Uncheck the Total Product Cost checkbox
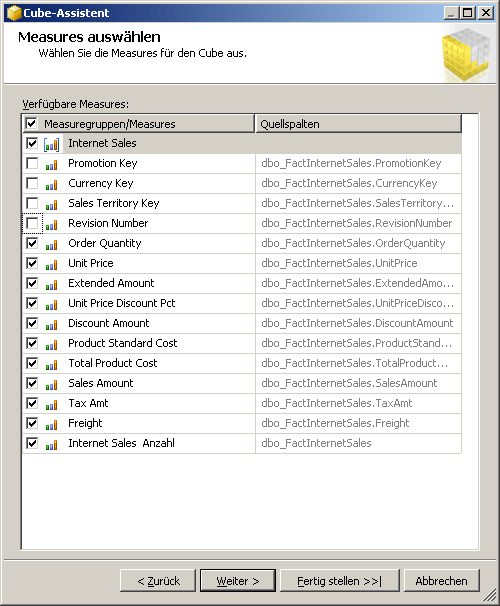 (x=32, y=363)
